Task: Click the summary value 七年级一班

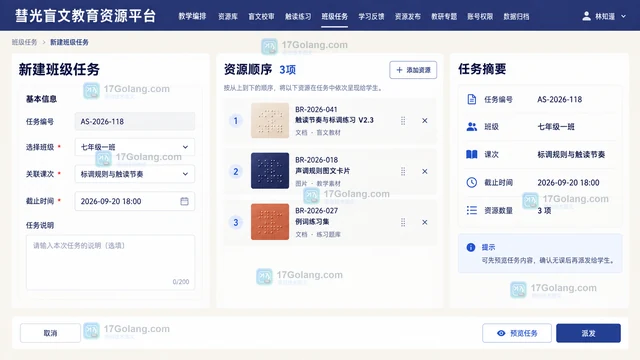Action: coord(556,127)
